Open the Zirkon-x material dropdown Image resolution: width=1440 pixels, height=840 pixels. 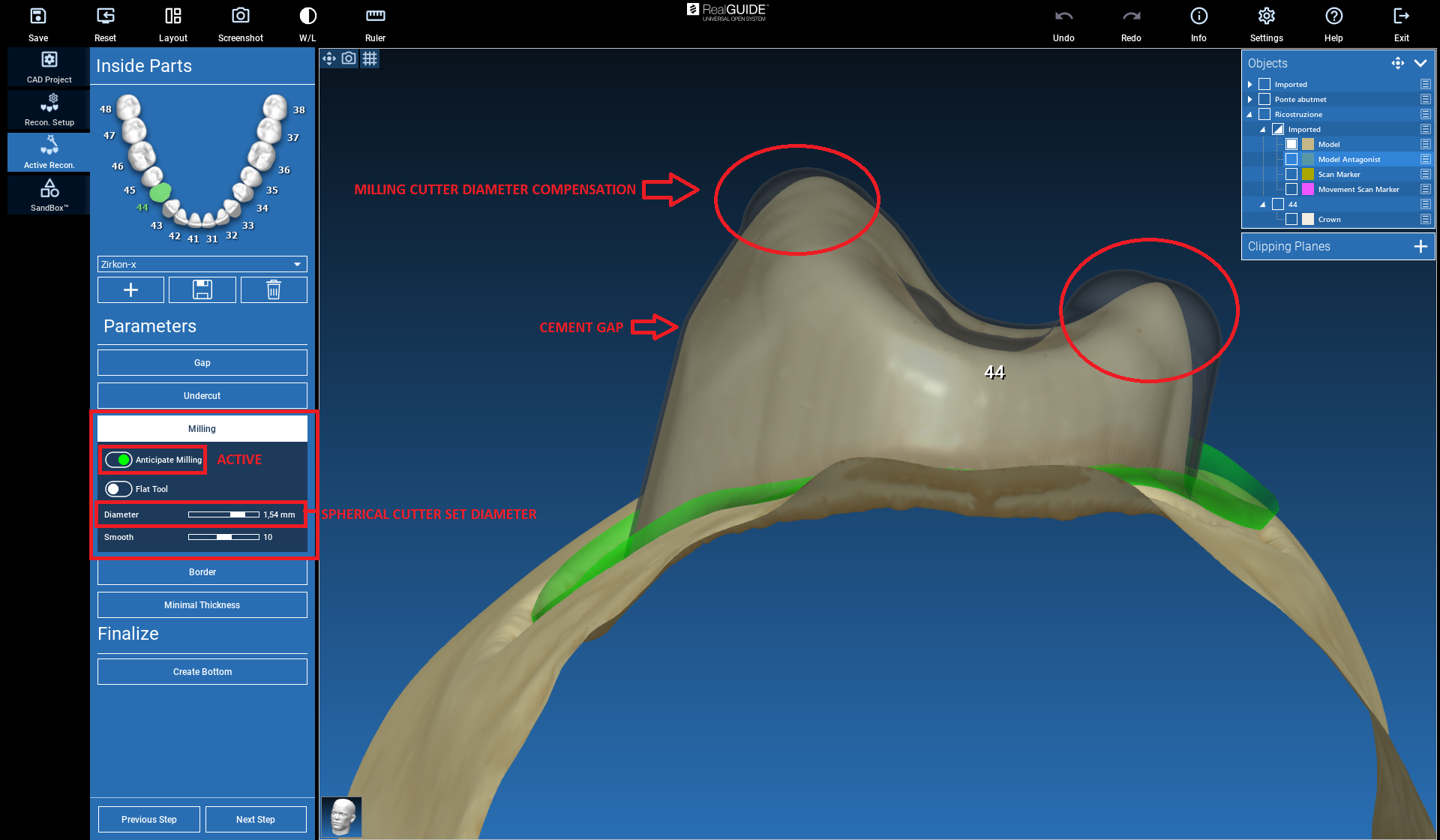point(202,264)
